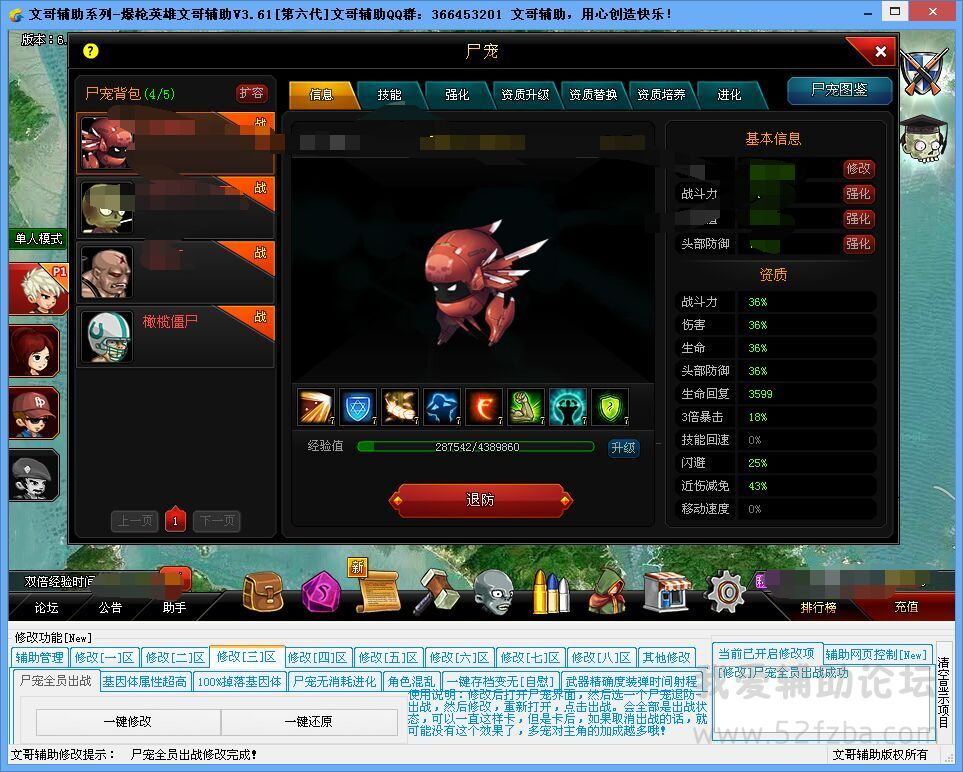963x772 pixels.
Task: Select the red flame crescent skill icon
Action: [484, 407]
